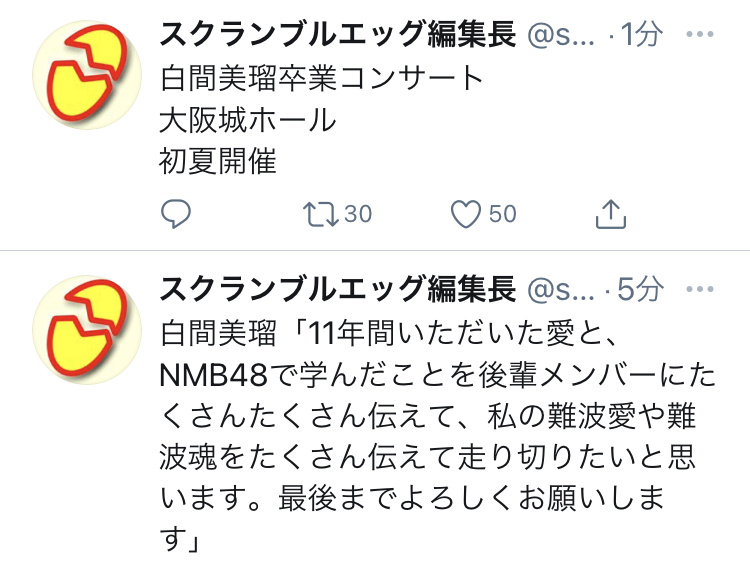Open more options on the 5分 tweet
Screen dimensions: 750x565
coord(700,289)
